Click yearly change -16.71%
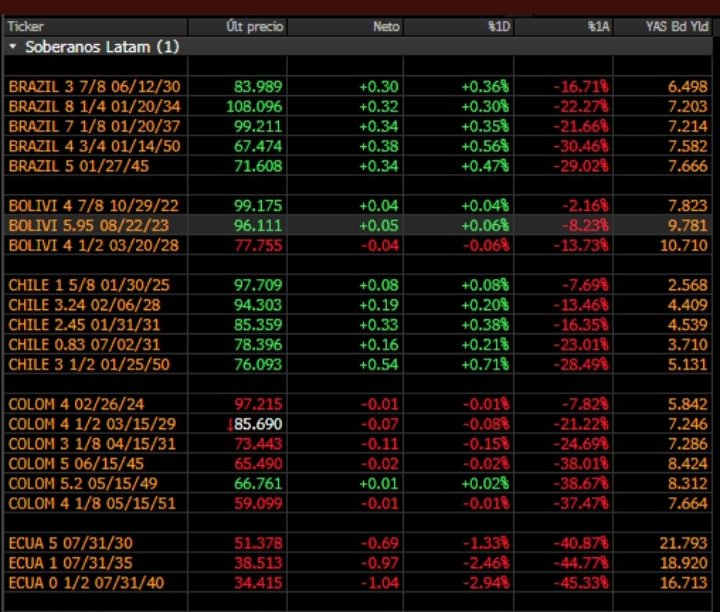The image size is (720, 612). coord(581,86)
